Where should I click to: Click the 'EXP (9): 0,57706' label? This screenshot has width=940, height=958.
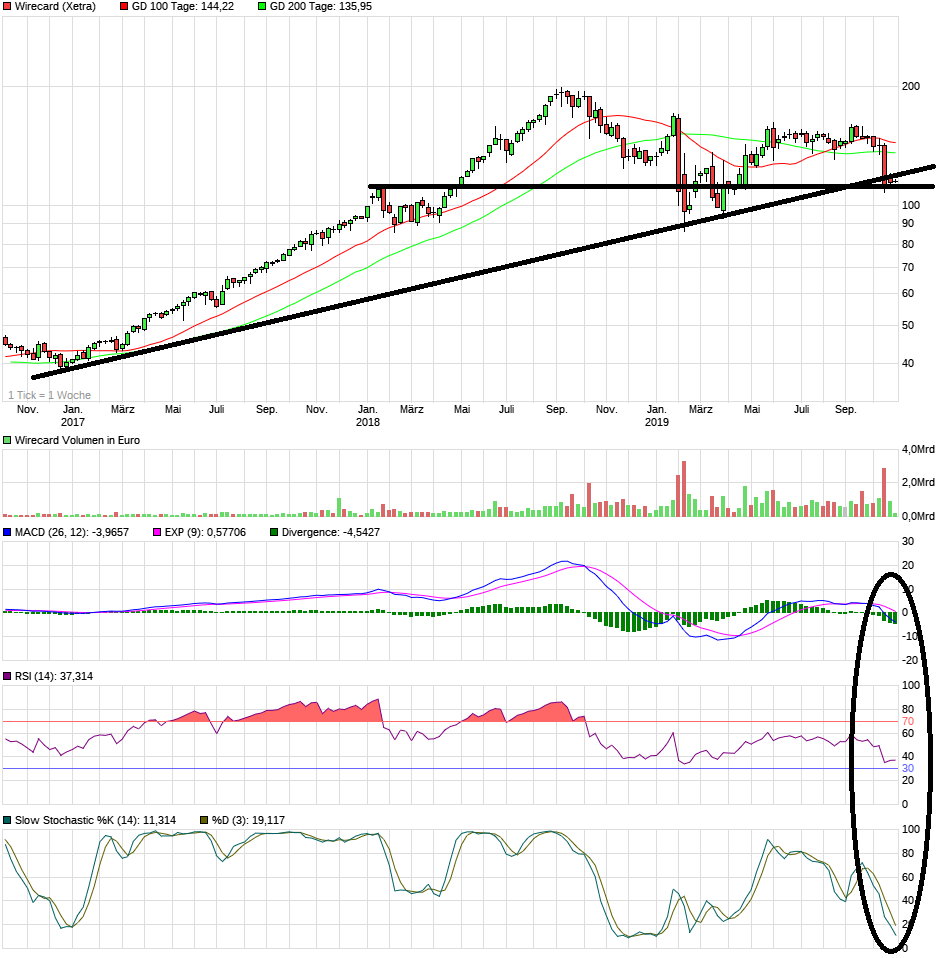tap(205, 533)
